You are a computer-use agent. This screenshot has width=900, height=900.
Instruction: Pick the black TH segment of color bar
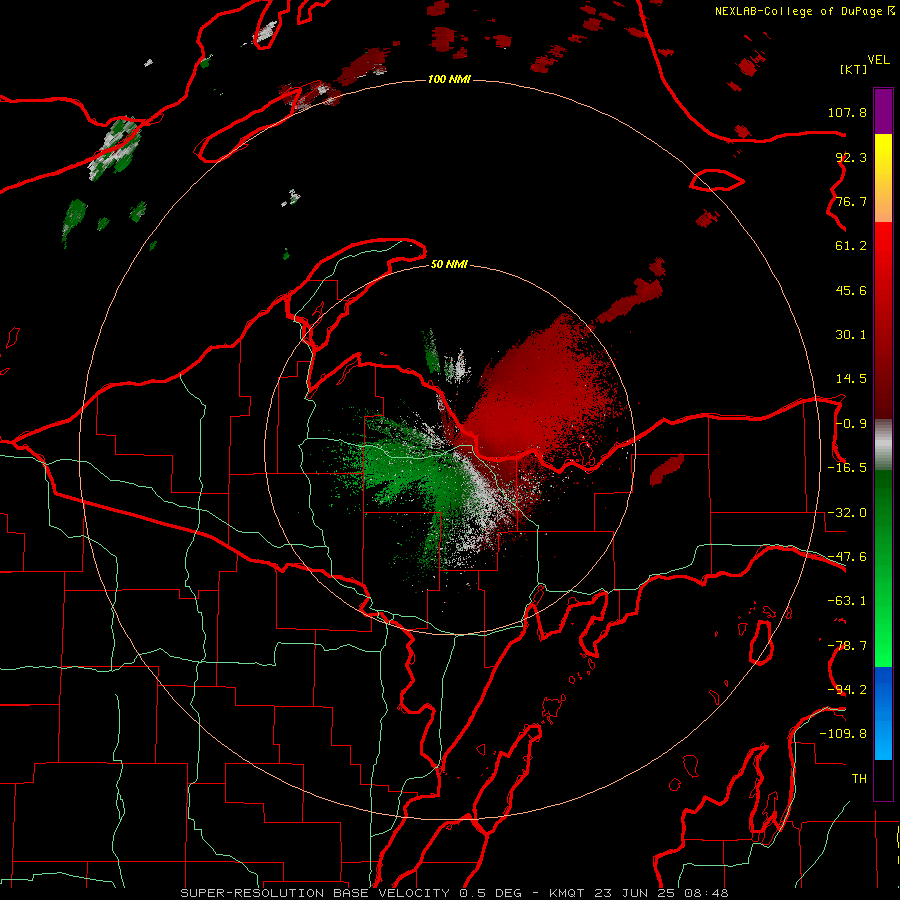883,780
